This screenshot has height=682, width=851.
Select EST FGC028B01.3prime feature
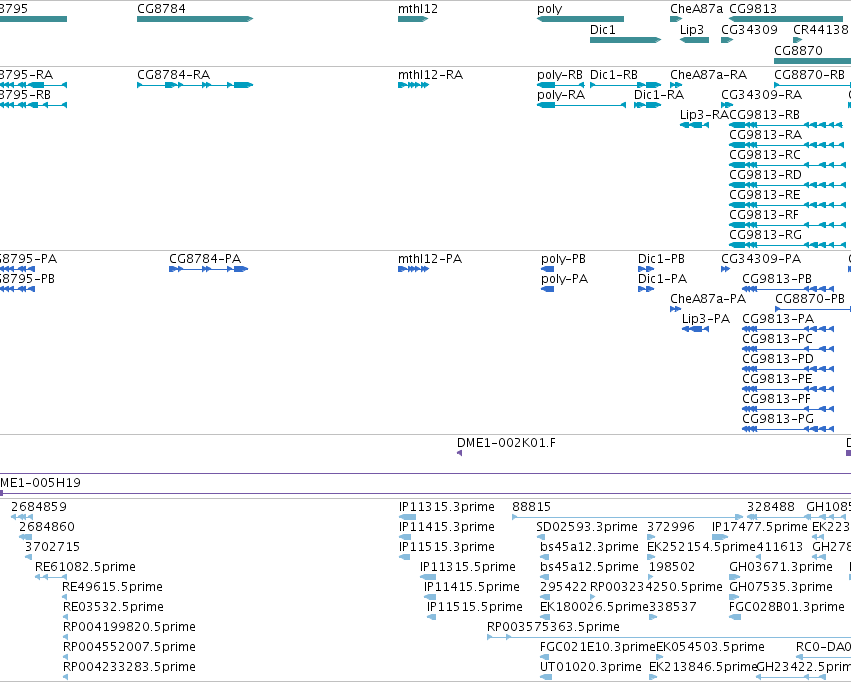[x=735, y=617]
